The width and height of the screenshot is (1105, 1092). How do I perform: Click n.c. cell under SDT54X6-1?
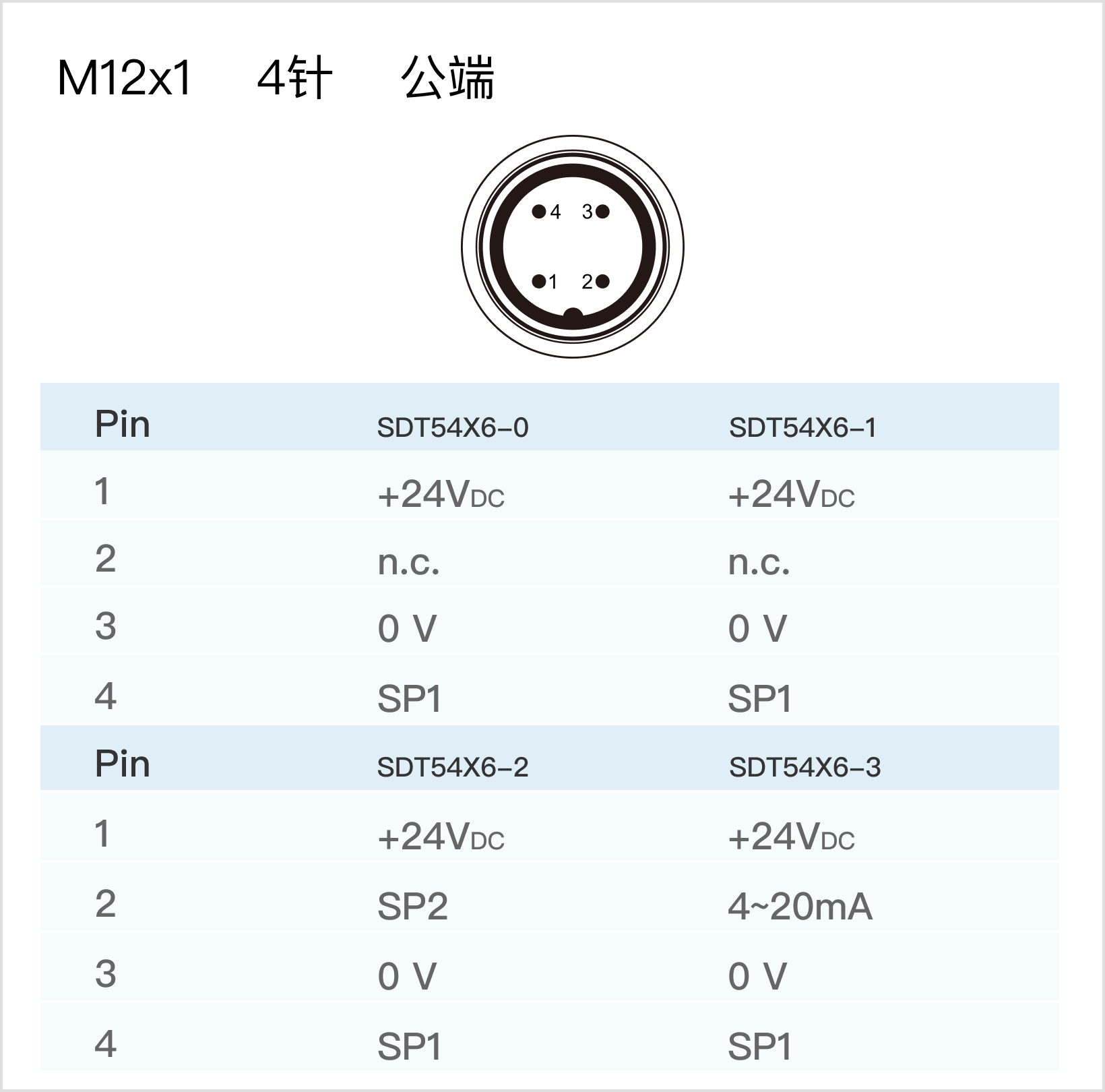759,562
